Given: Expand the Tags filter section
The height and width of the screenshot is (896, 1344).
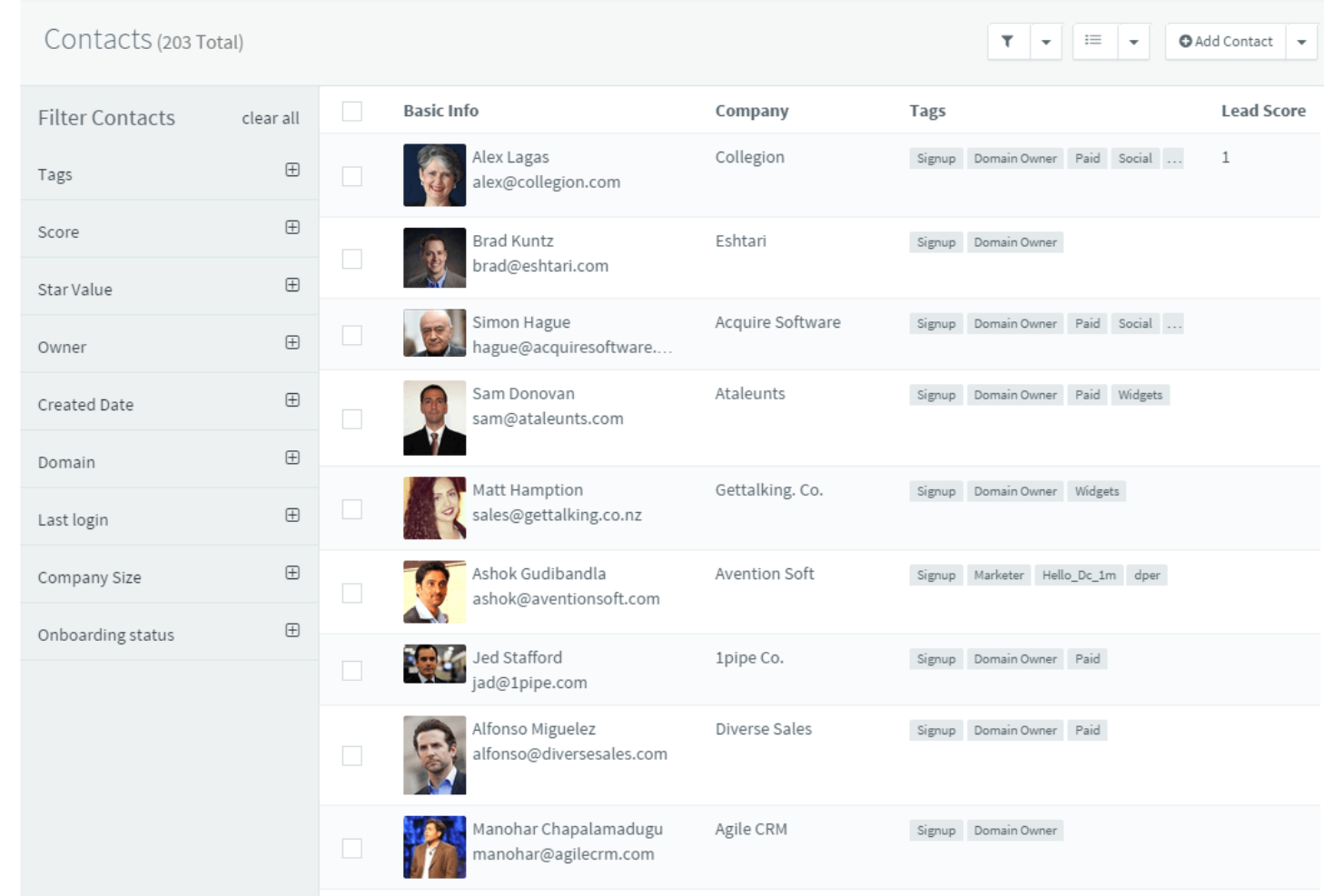Looking at the screenshot, I should pos(292,170).
